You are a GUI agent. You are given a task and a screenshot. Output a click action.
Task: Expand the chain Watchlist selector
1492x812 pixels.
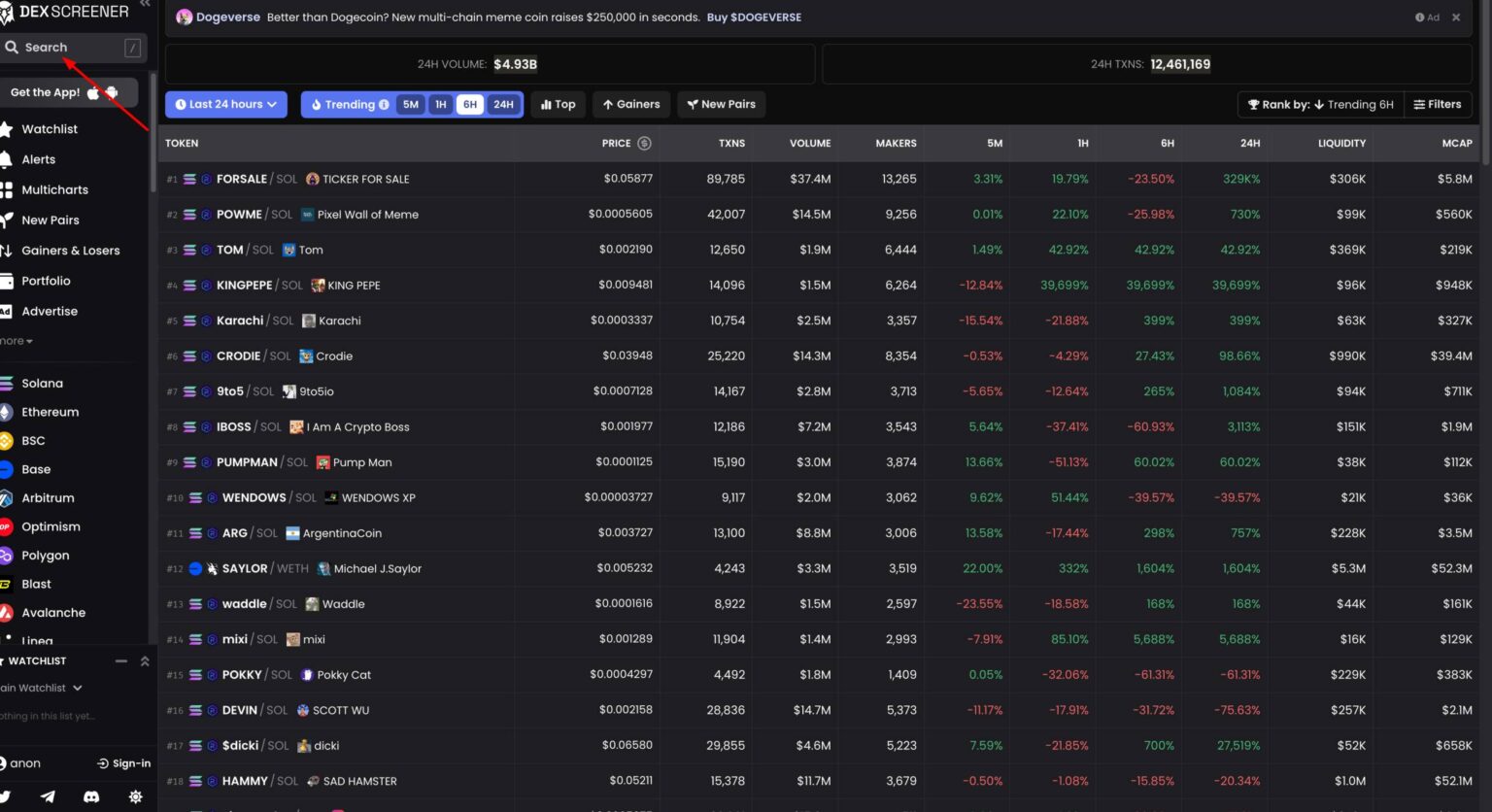tap(43, 688)
